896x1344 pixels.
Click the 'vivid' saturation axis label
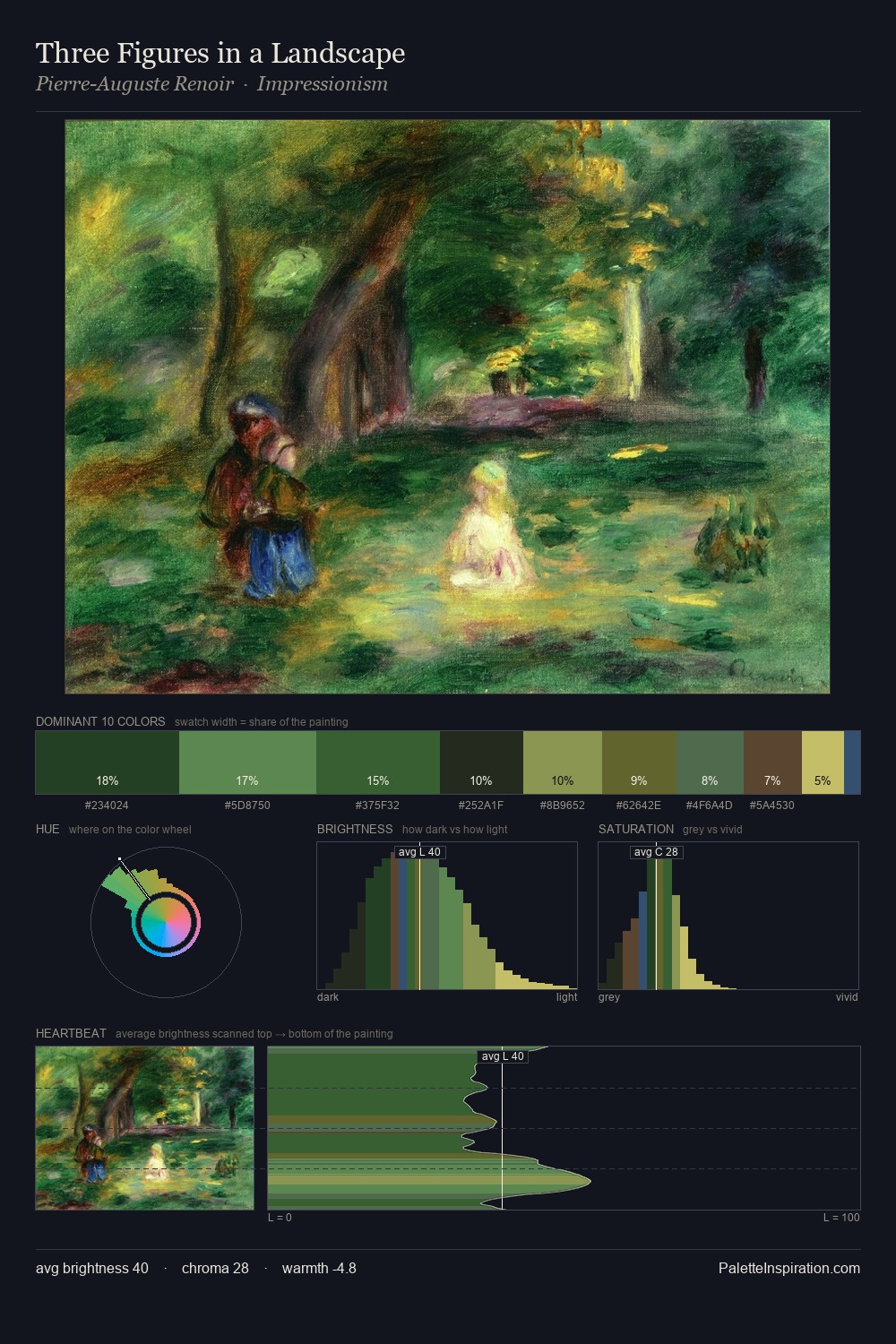847,997
